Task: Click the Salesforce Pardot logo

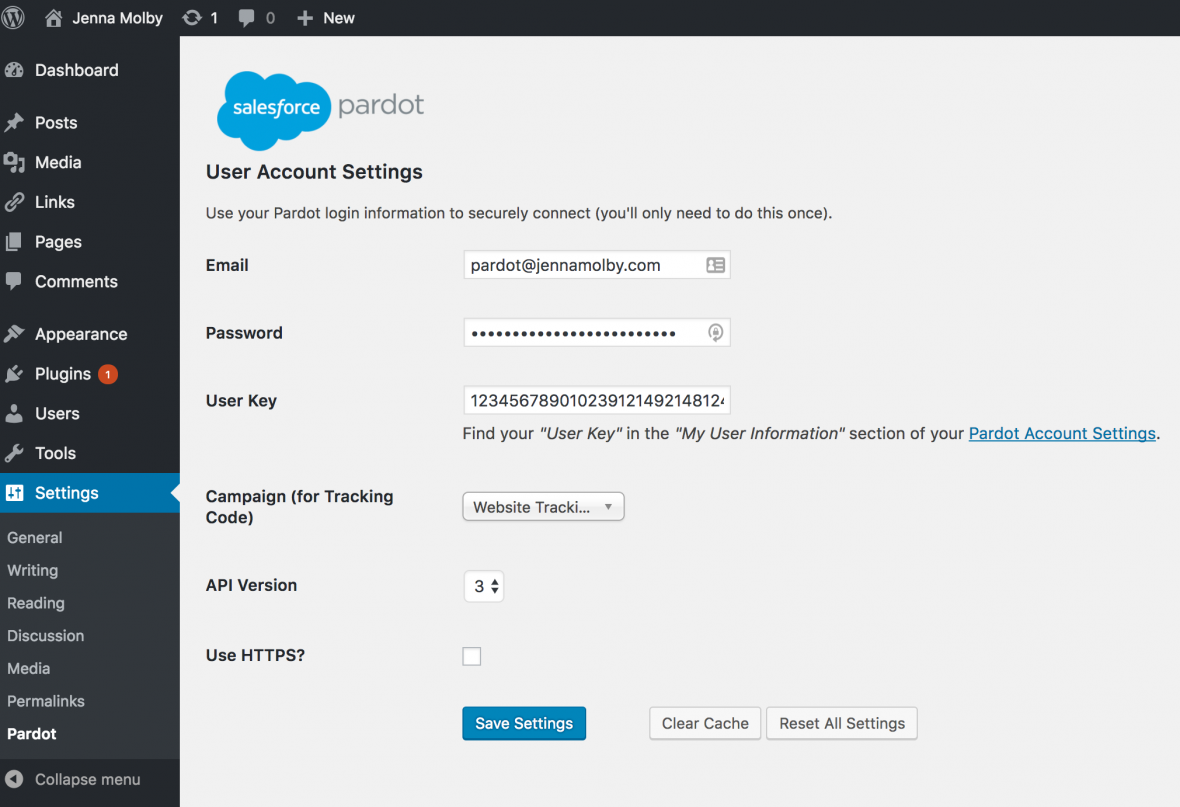Action: point(321,109)
